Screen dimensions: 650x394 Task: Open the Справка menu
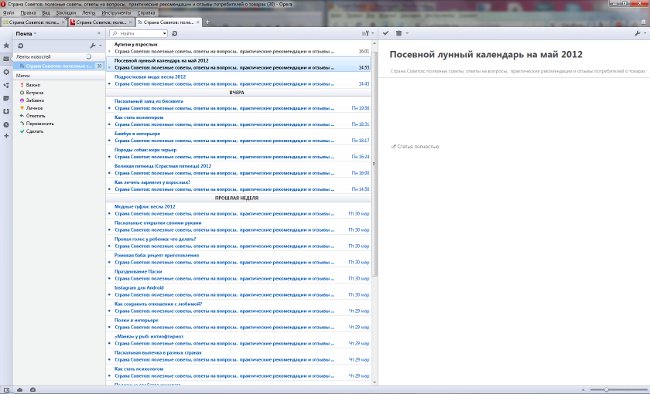[x=146, y=13]
